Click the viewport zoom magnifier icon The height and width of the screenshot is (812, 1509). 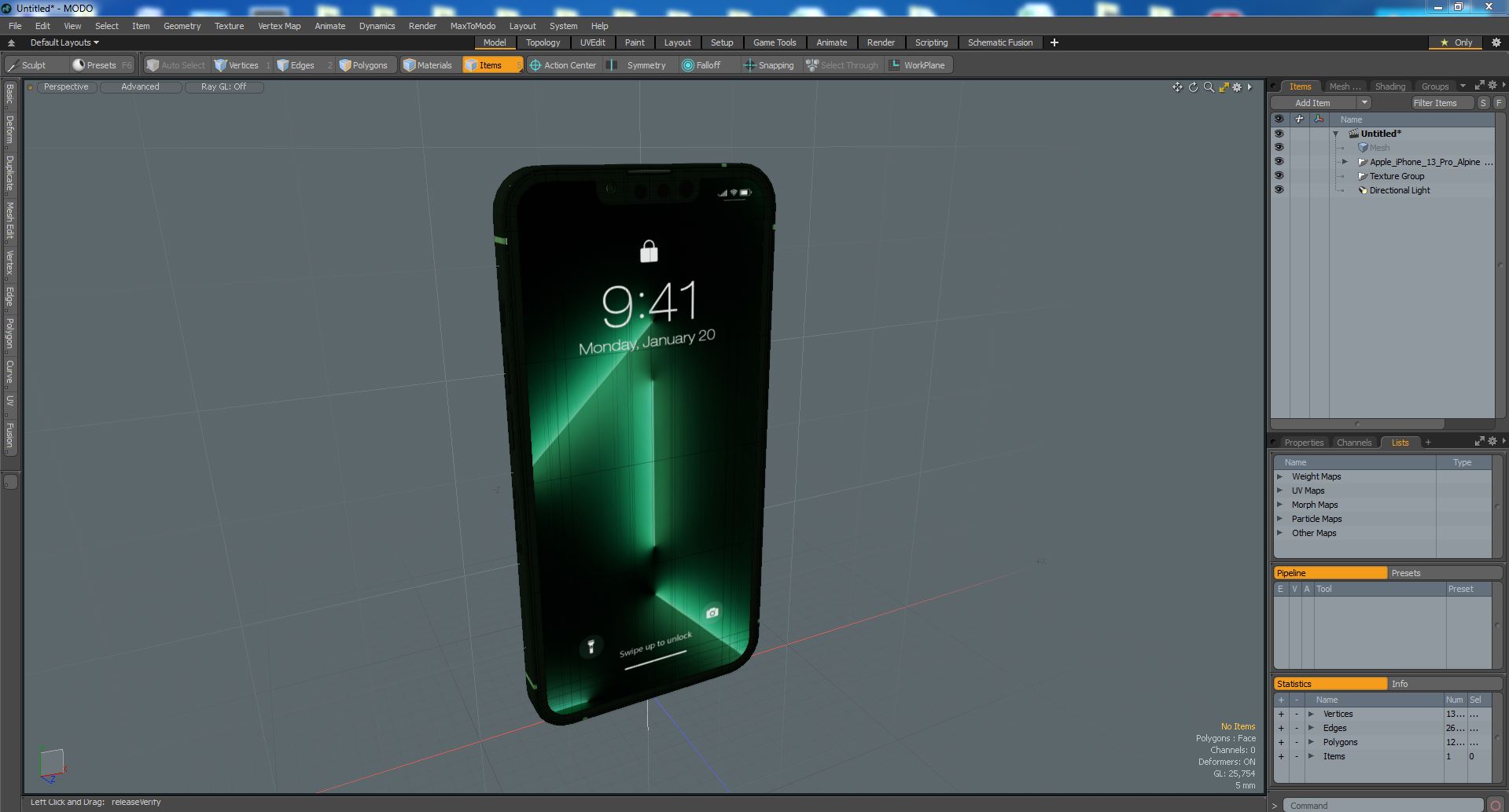pos(1209,87)
